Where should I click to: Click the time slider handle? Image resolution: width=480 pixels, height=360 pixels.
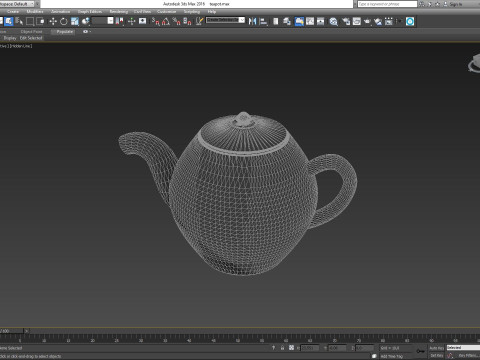pos(12,331)
